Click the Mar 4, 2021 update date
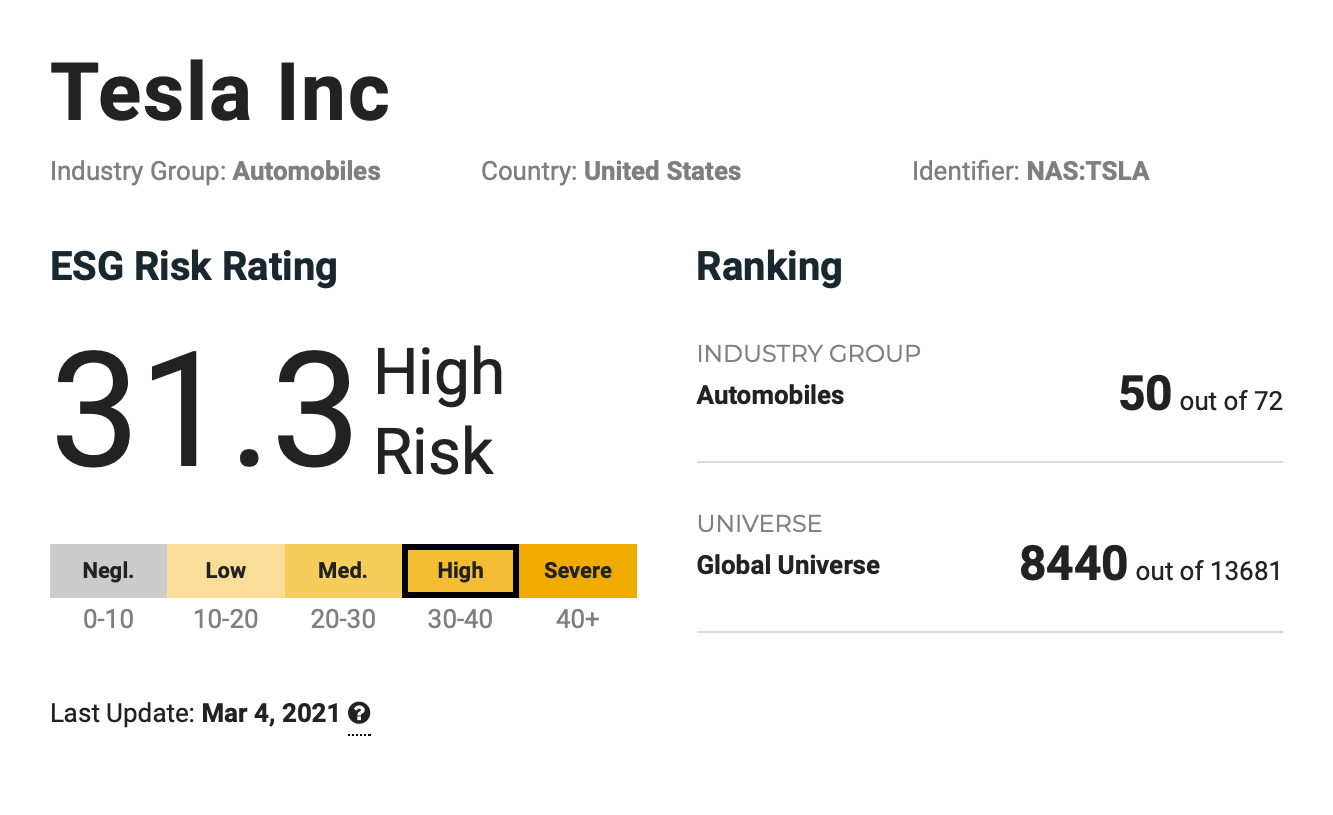 (x=270, y=714)
